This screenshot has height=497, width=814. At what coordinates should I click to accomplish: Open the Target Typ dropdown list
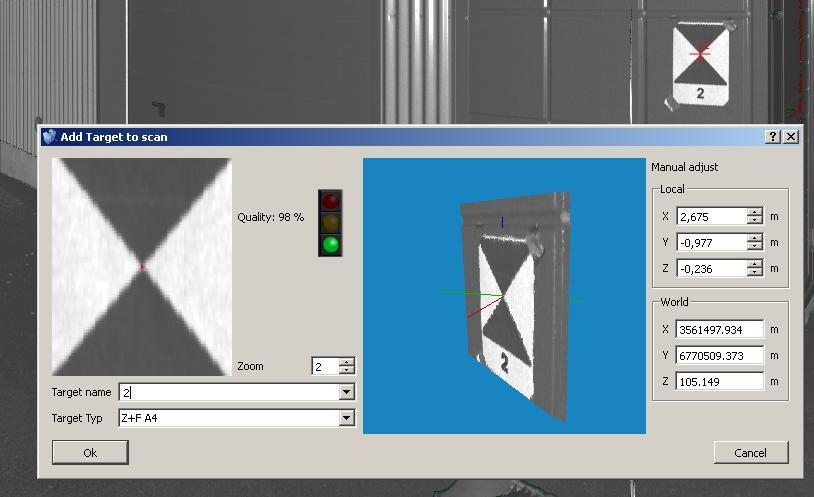coord(346,418)
